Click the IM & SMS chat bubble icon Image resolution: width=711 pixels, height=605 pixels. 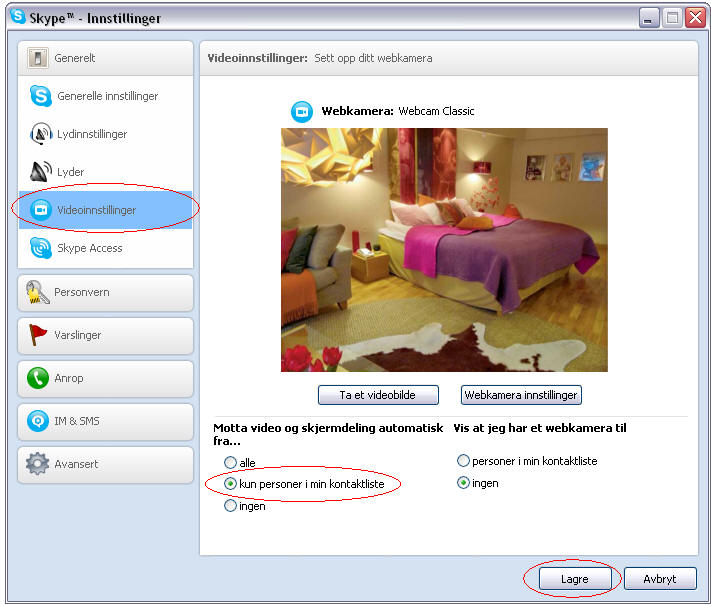[38, 421]
